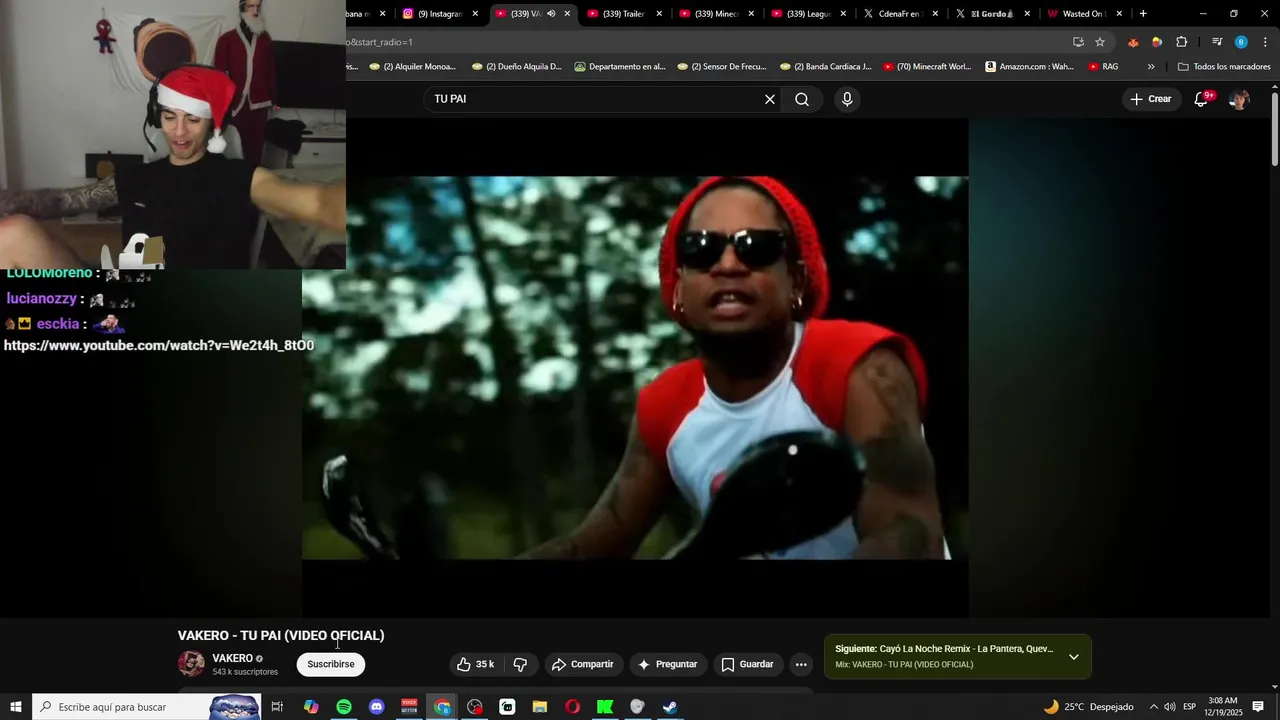1280x720 pixels.
Task: Open the Windows notification center icon
Action: (x=1259, y=707)
